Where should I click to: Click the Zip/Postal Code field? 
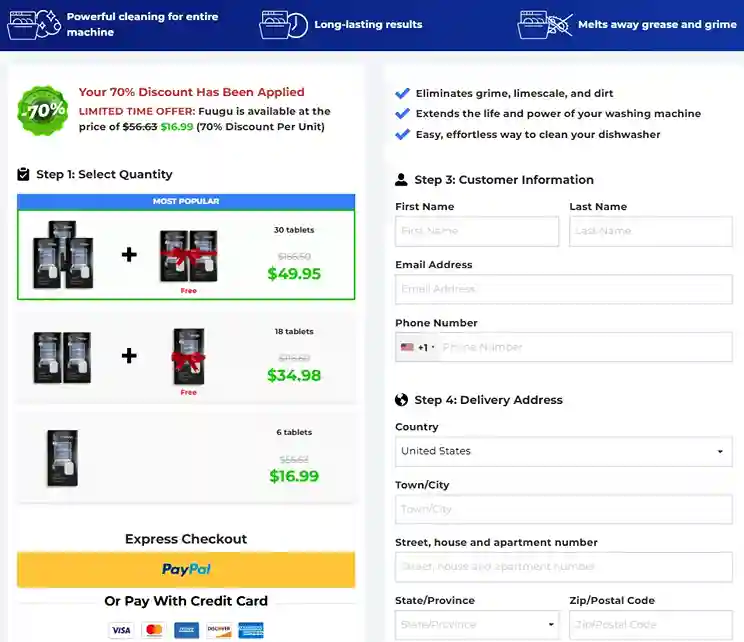coord(650,625)
